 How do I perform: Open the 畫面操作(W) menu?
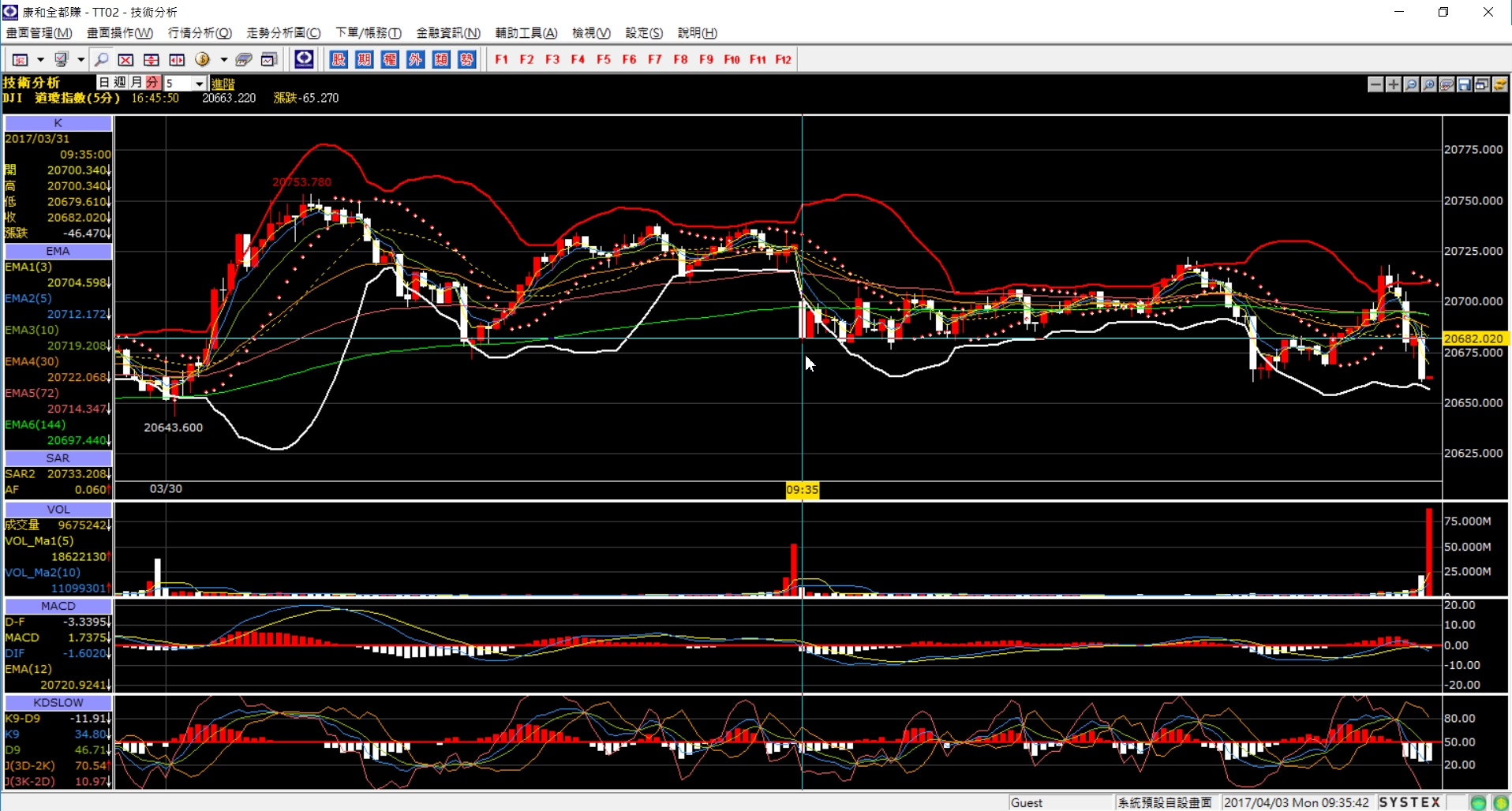coord(120,33)
